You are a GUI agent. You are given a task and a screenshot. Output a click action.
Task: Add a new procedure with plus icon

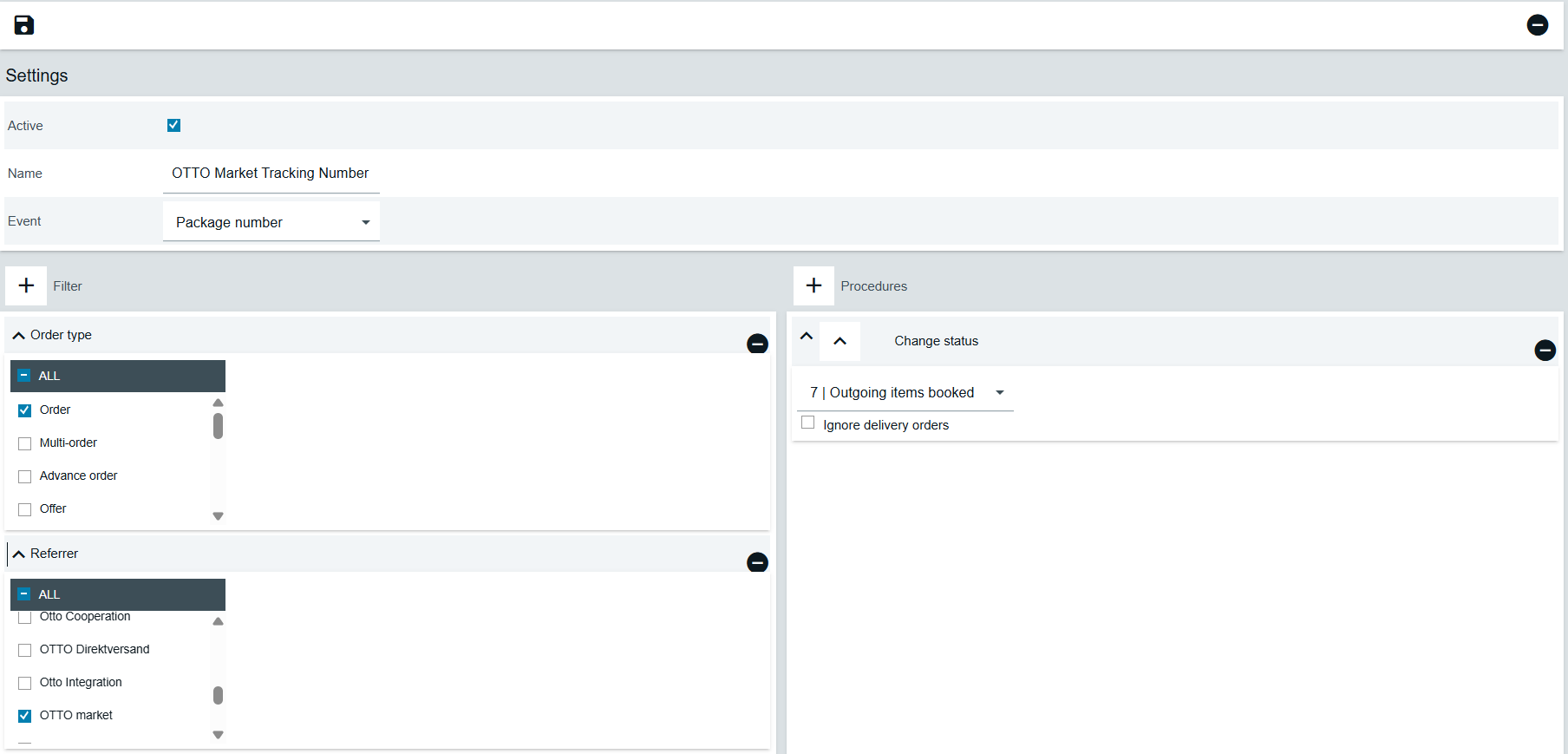click(813, 285)
